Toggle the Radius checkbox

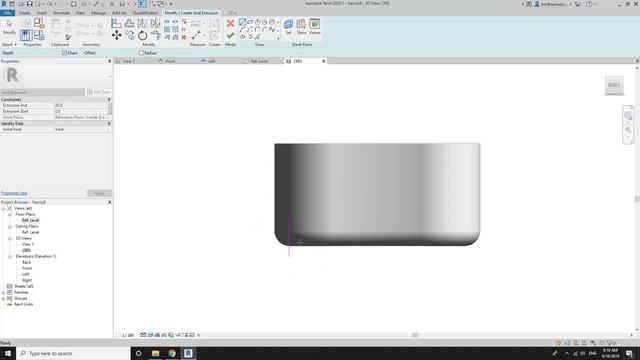[x=141, y=53]
